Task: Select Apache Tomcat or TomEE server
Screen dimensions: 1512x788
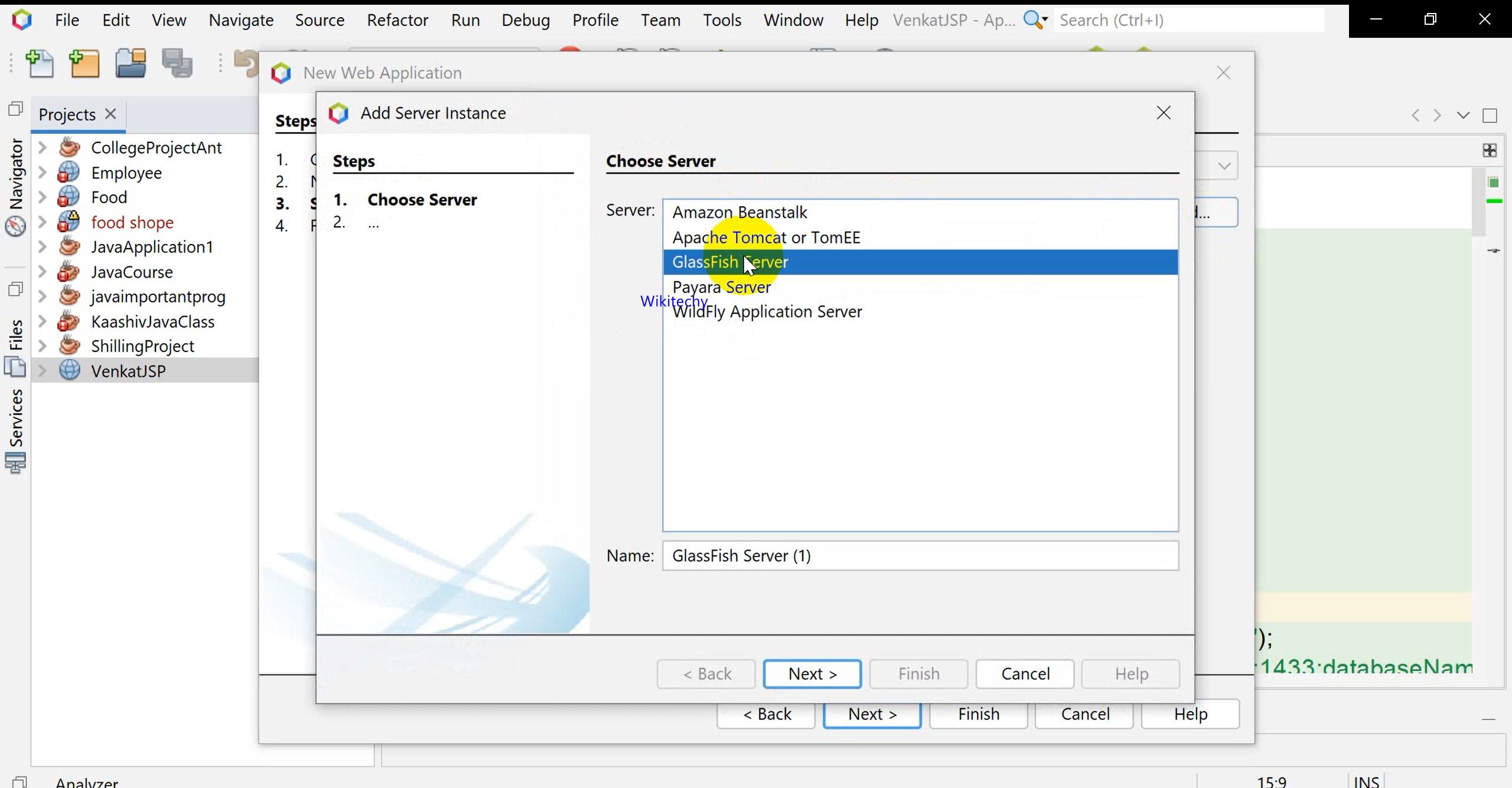Action: pos(766,237)
